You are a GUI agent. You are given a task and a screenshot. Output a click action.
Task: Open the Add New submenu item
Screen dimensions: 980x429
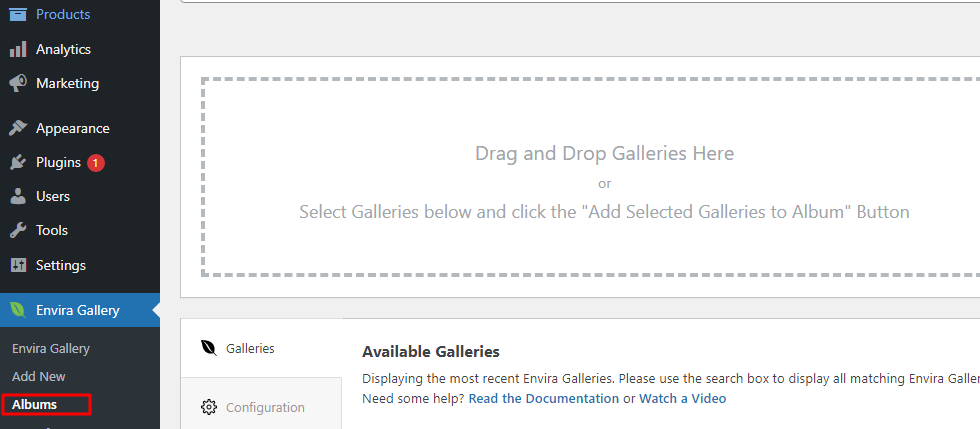pos(39,376)
